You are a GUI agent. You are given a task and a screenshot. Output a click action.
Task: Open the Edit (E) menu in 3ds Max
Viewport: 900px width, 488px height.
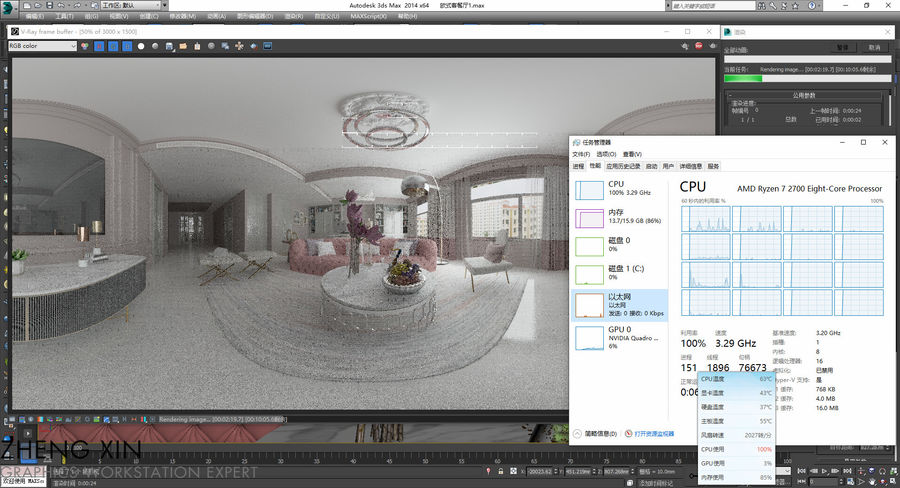point(35,16)
